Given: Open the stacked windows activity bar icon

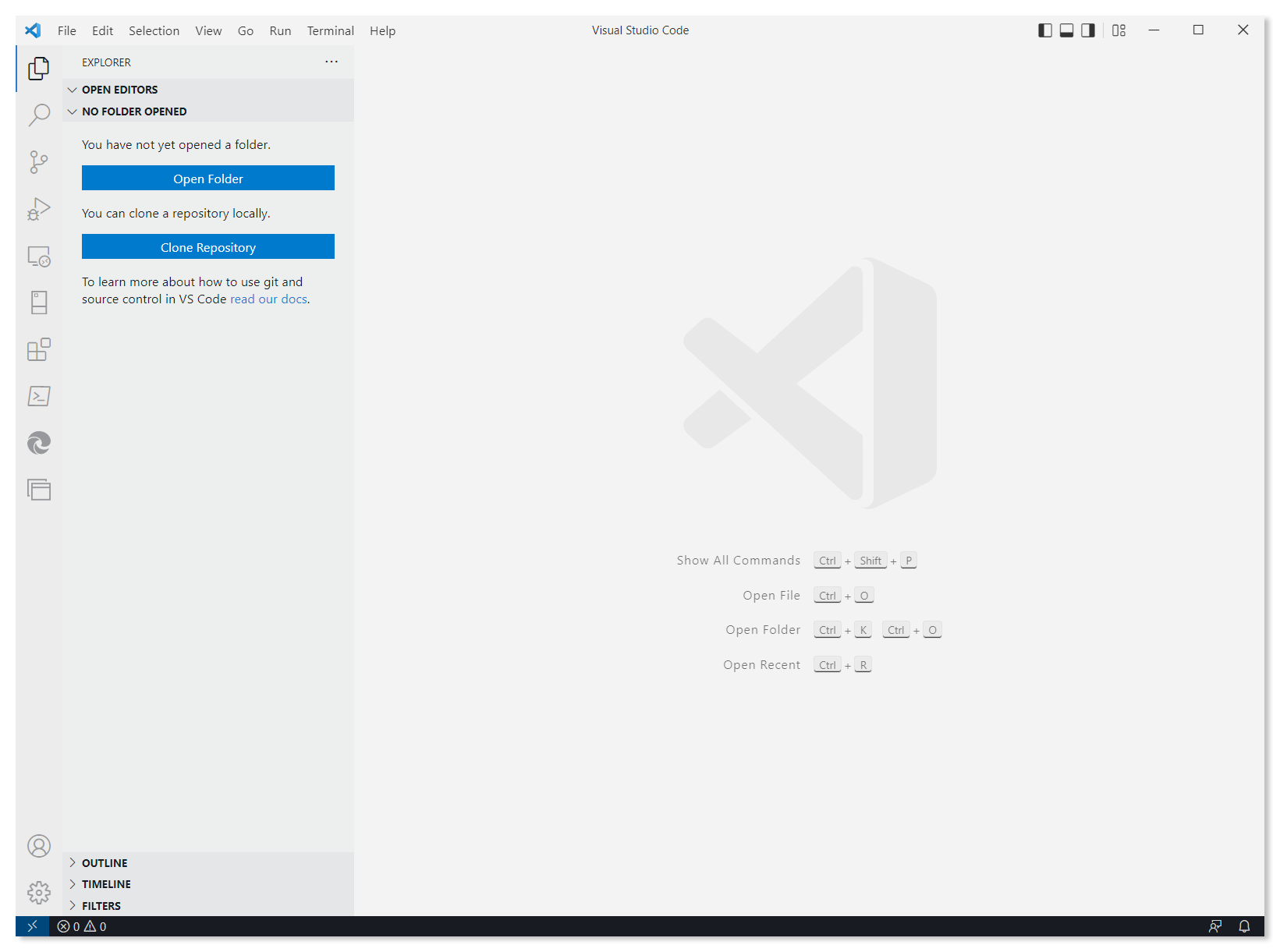Looking at the screenshot, I should point(39,490).
